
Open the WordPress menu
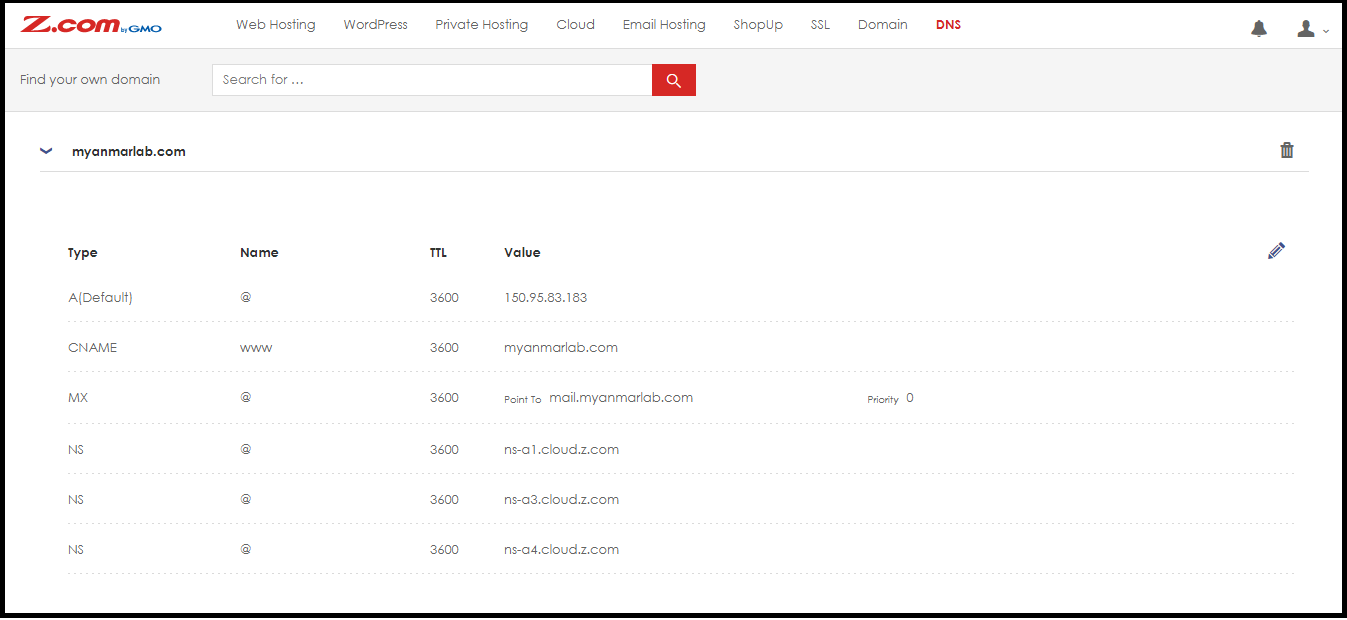[x=376, y=25]
